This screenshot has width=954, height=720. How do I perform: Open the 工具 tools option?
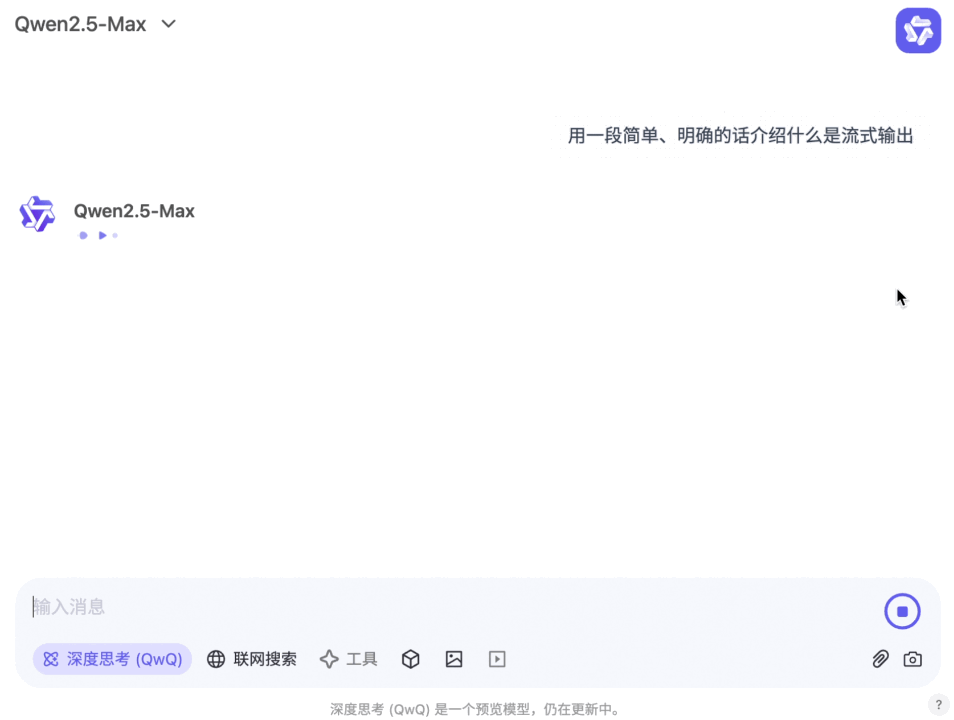pos(349,659)
